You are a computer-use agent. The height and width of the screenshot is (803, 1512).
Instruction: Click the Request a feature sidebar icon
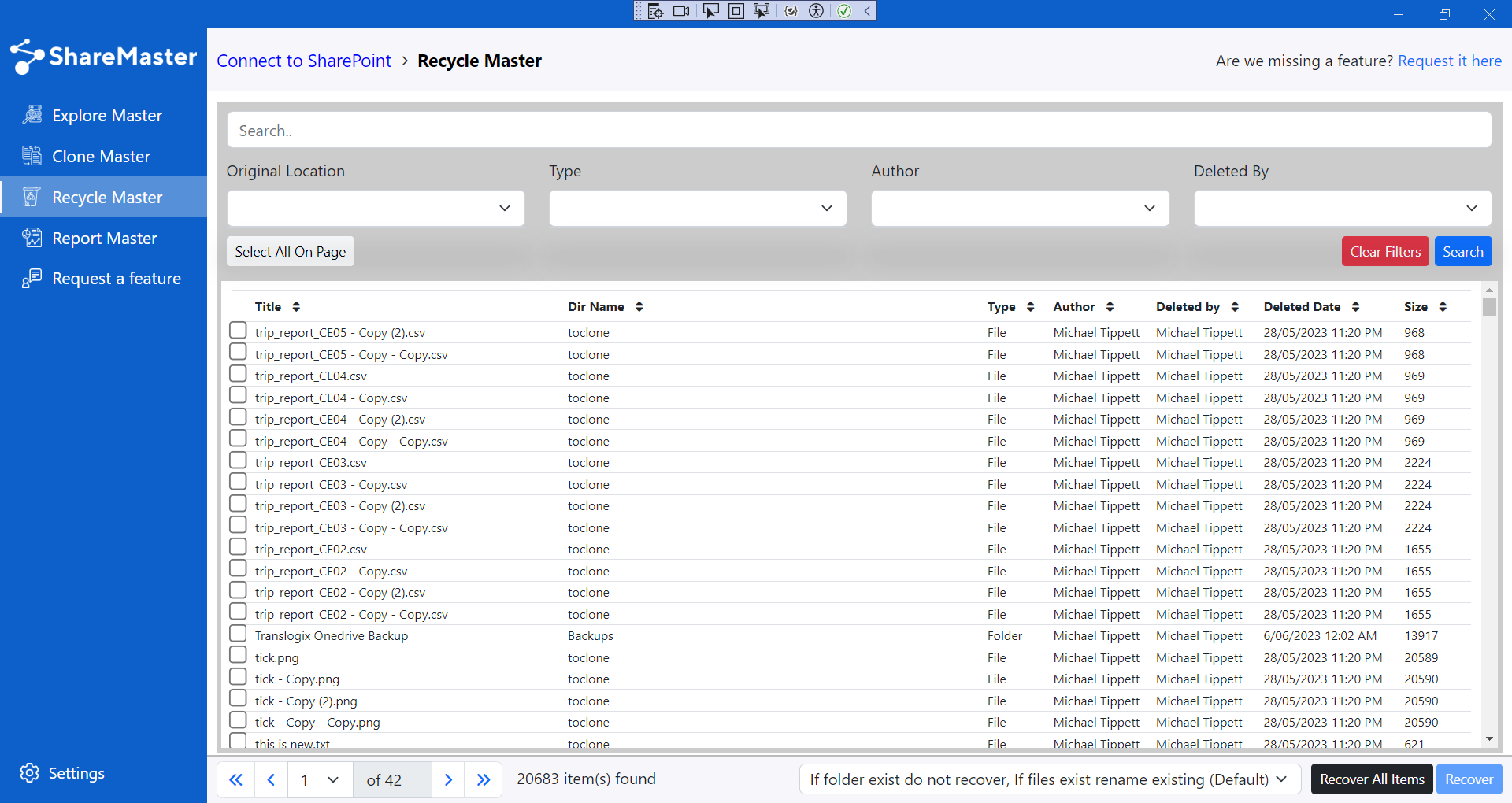(x=32, y=279)
